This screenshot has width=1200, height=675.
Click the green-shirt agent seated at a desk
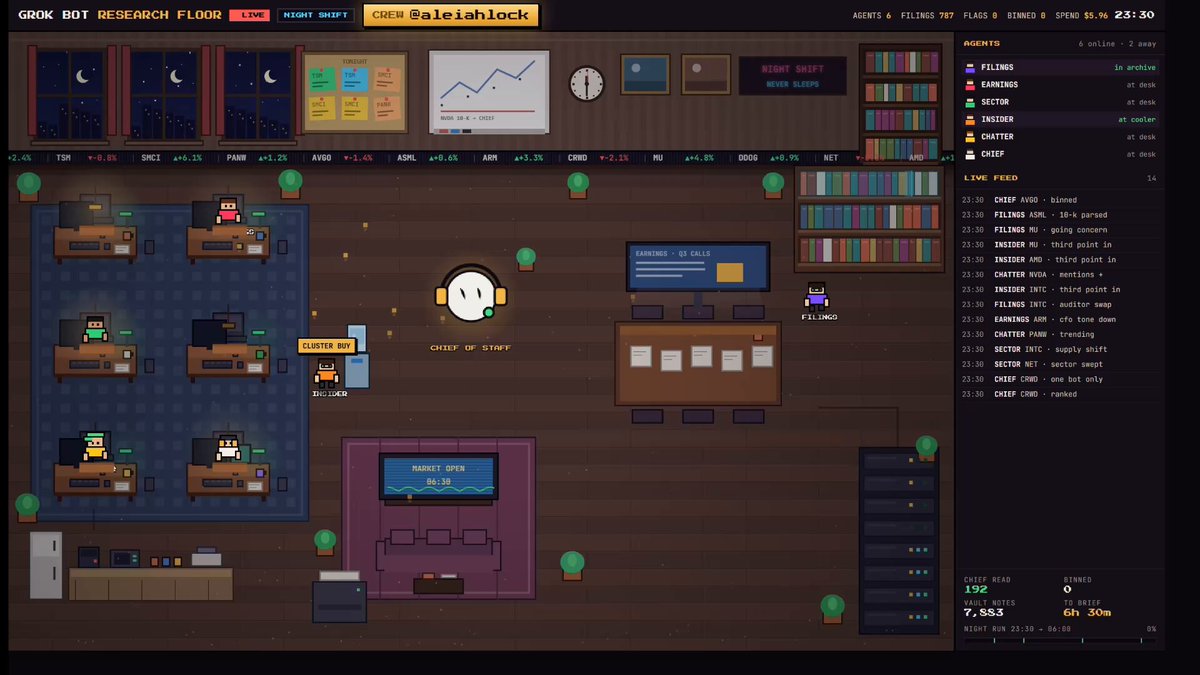95,328
